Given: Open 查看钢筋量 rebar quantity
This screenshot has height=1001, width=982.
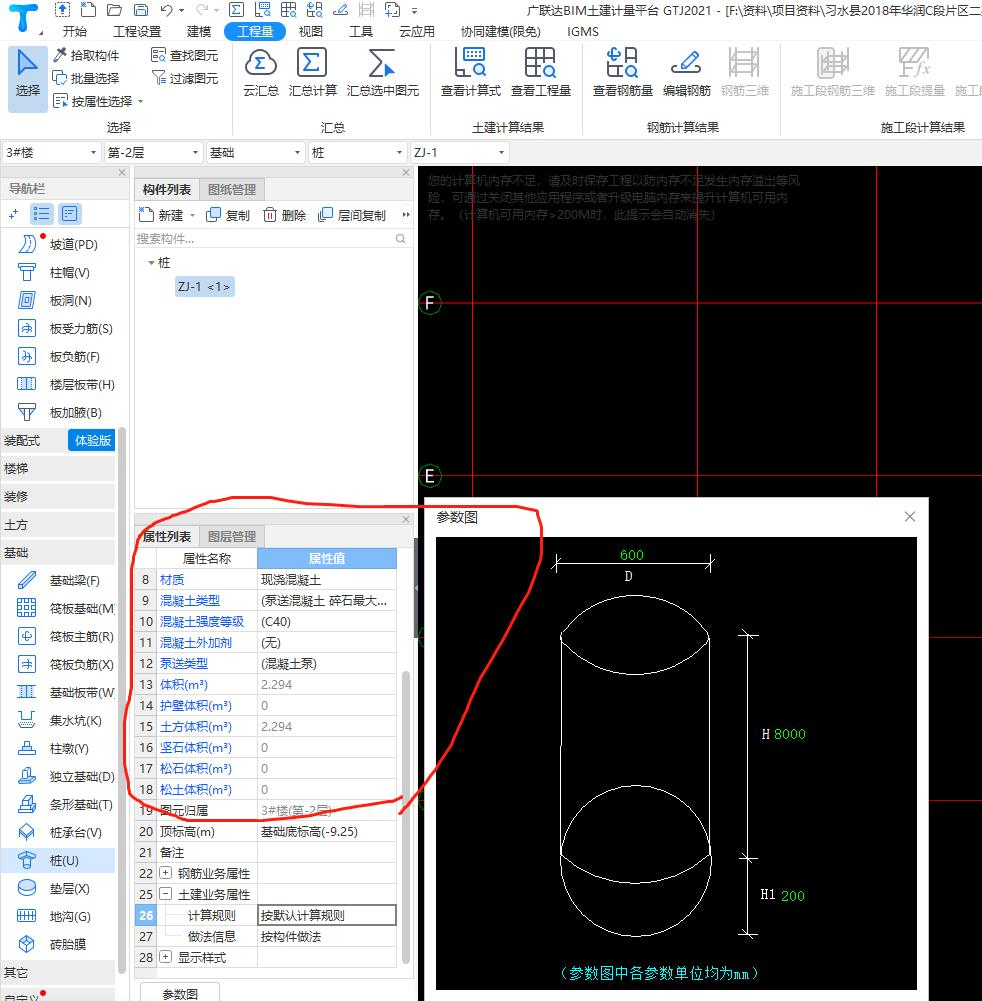Looking at the screenshot, I should (x=623, y=72).
